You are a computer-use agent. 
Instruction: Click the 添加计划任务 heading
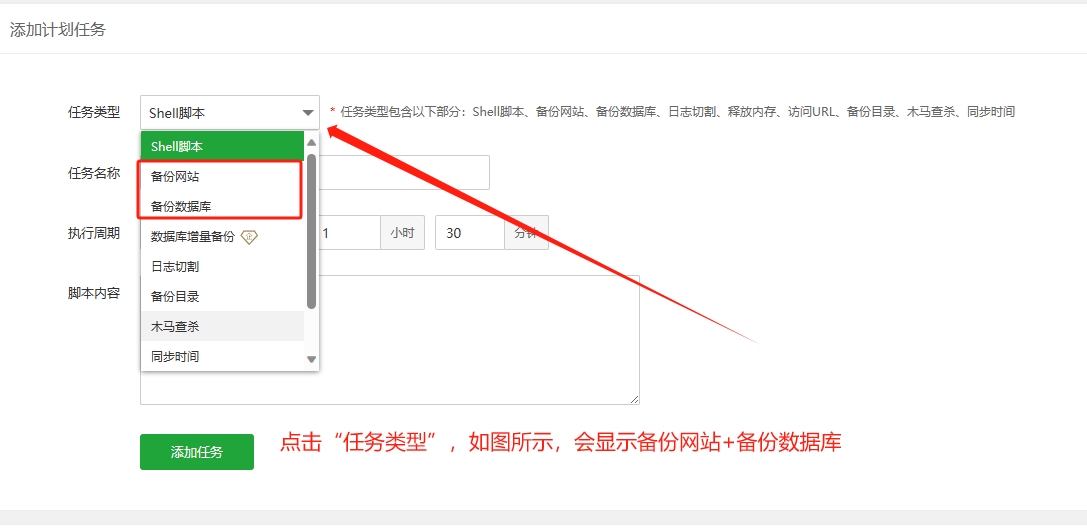(58, 30)
